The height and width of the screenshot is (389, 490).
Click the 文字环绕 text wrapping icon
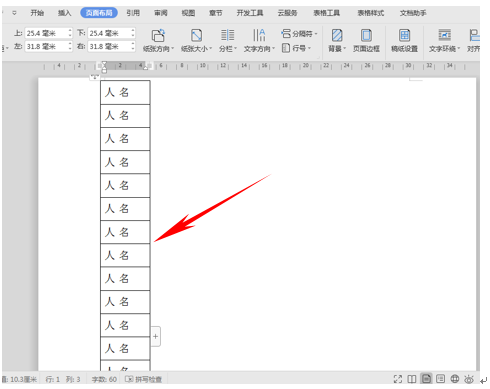tap(445, 35)
